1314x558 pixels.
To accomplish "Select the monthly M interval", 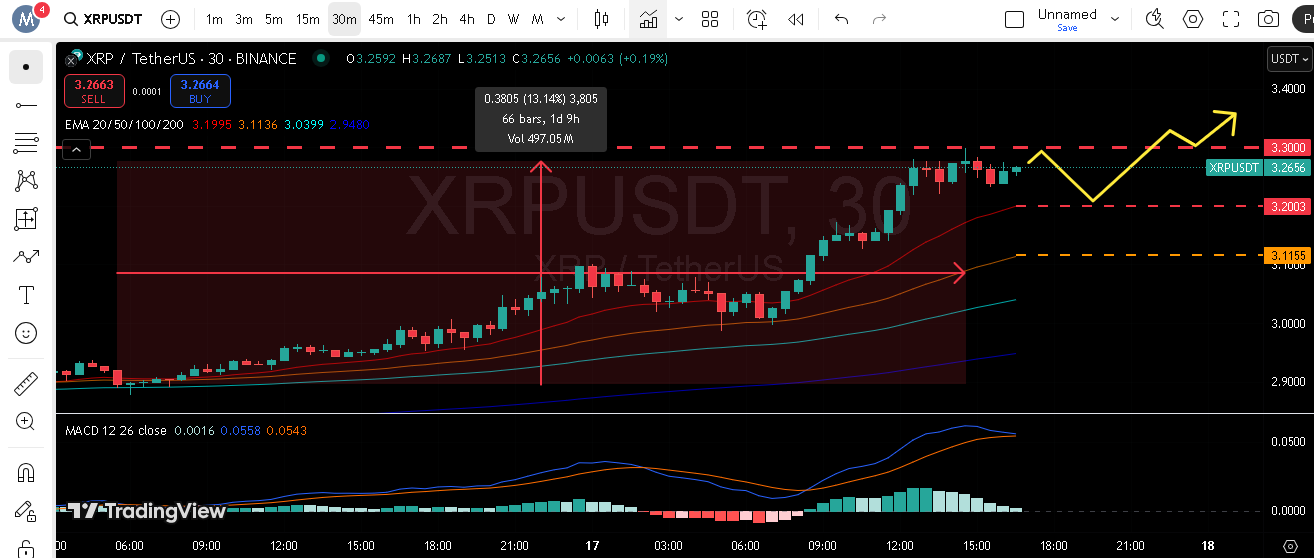I will (x=538, y=19).
